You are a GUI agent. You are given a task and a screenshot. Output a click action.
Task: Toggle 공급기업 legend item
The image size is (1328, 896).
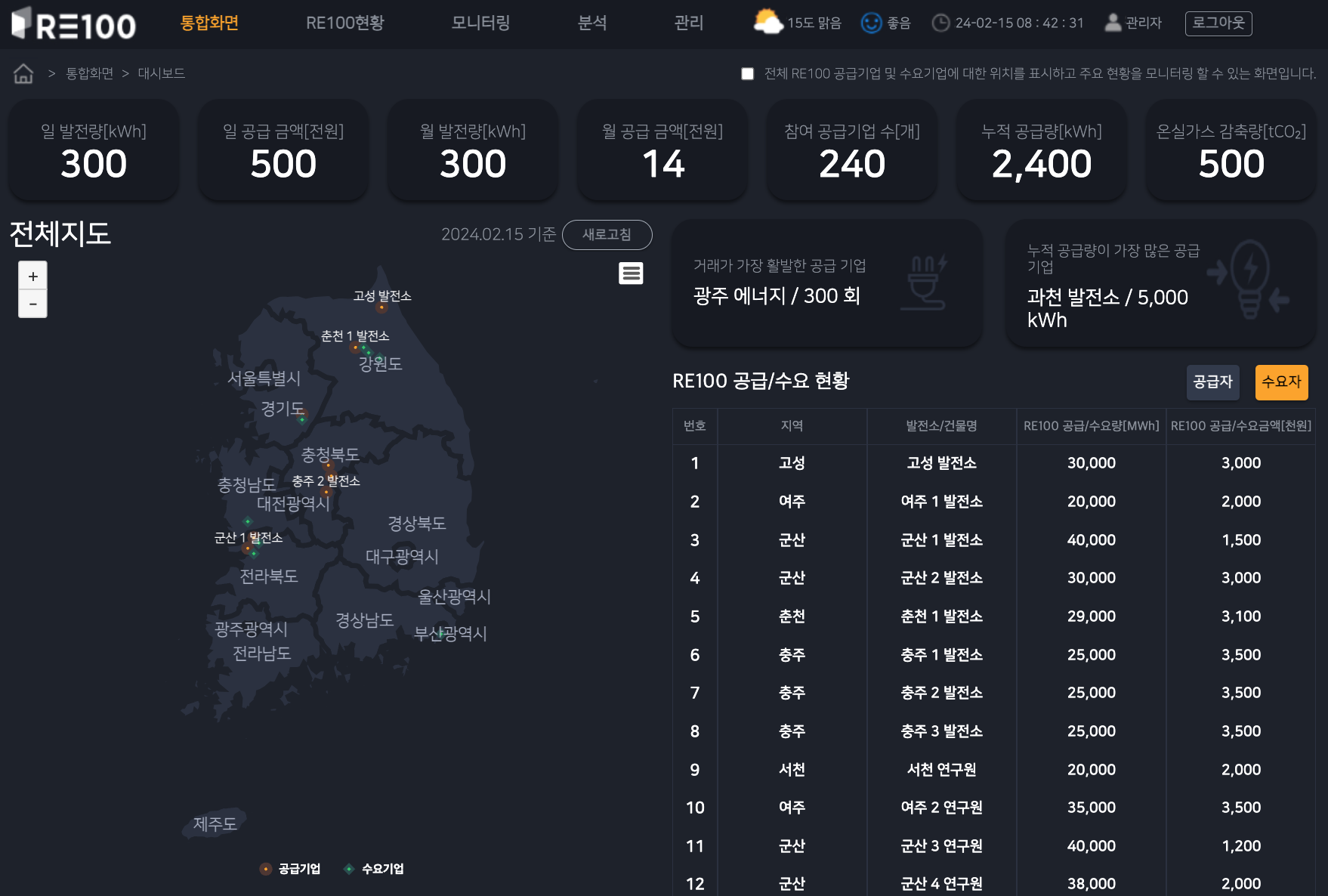tap(291, 869)
